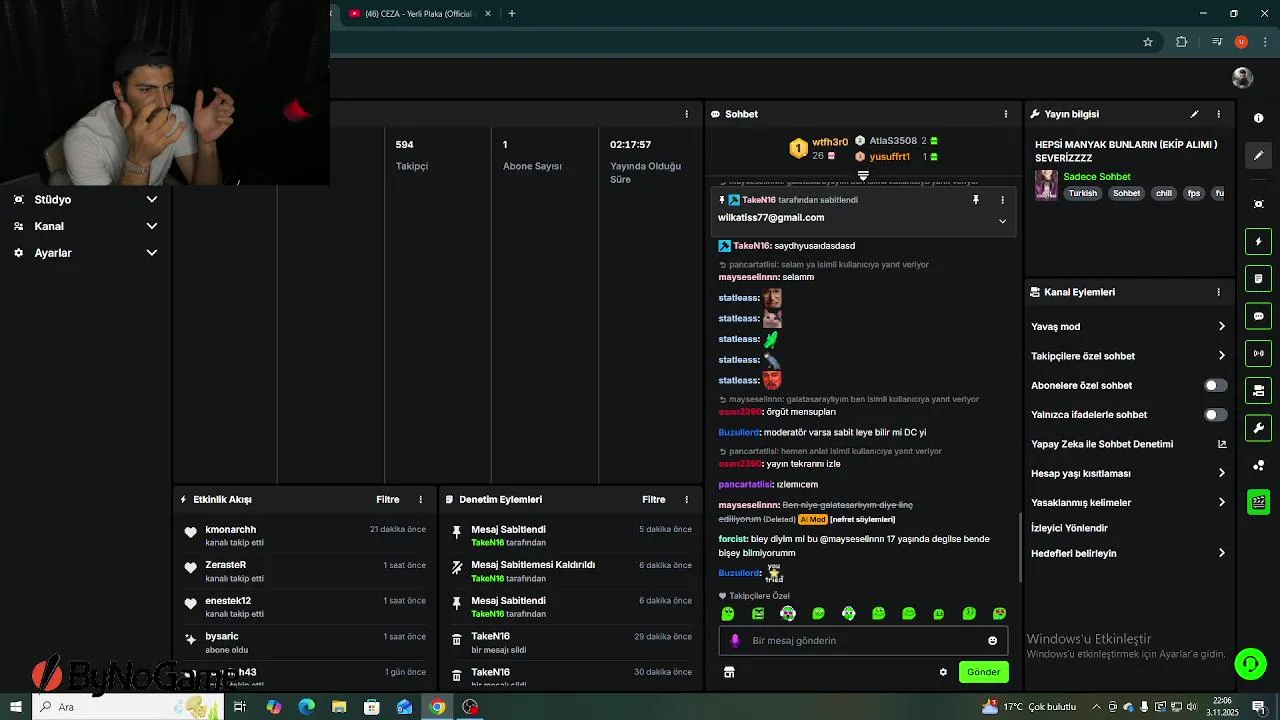Open Yayın bilgisi panel three-dot menu

1218,114
